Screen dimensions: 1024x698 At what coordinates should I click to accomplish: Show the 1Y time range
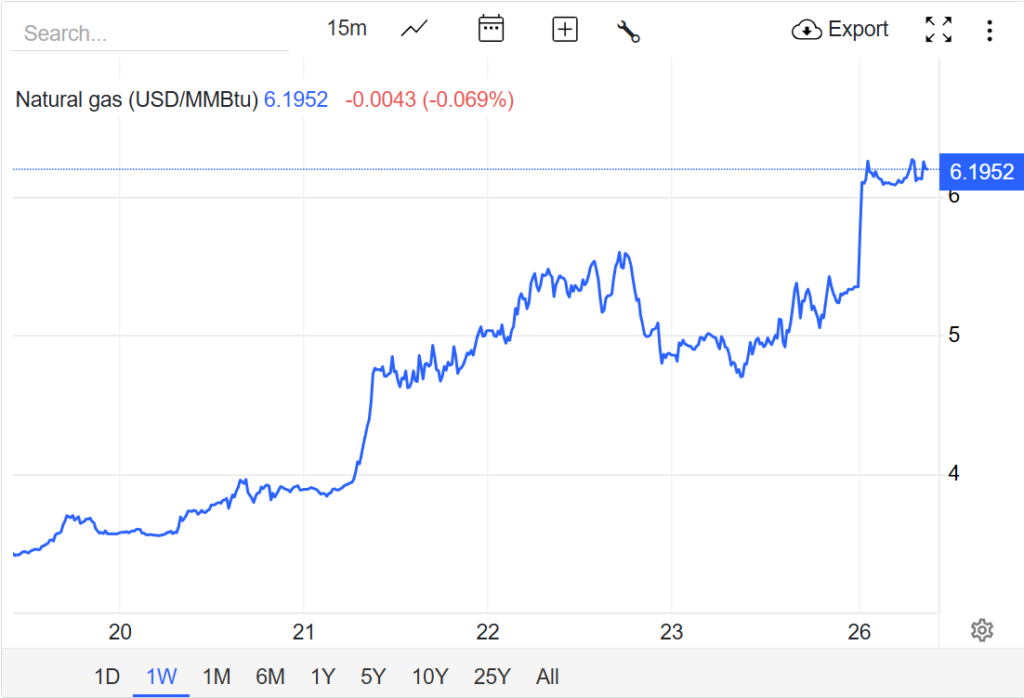coord(322,677)
